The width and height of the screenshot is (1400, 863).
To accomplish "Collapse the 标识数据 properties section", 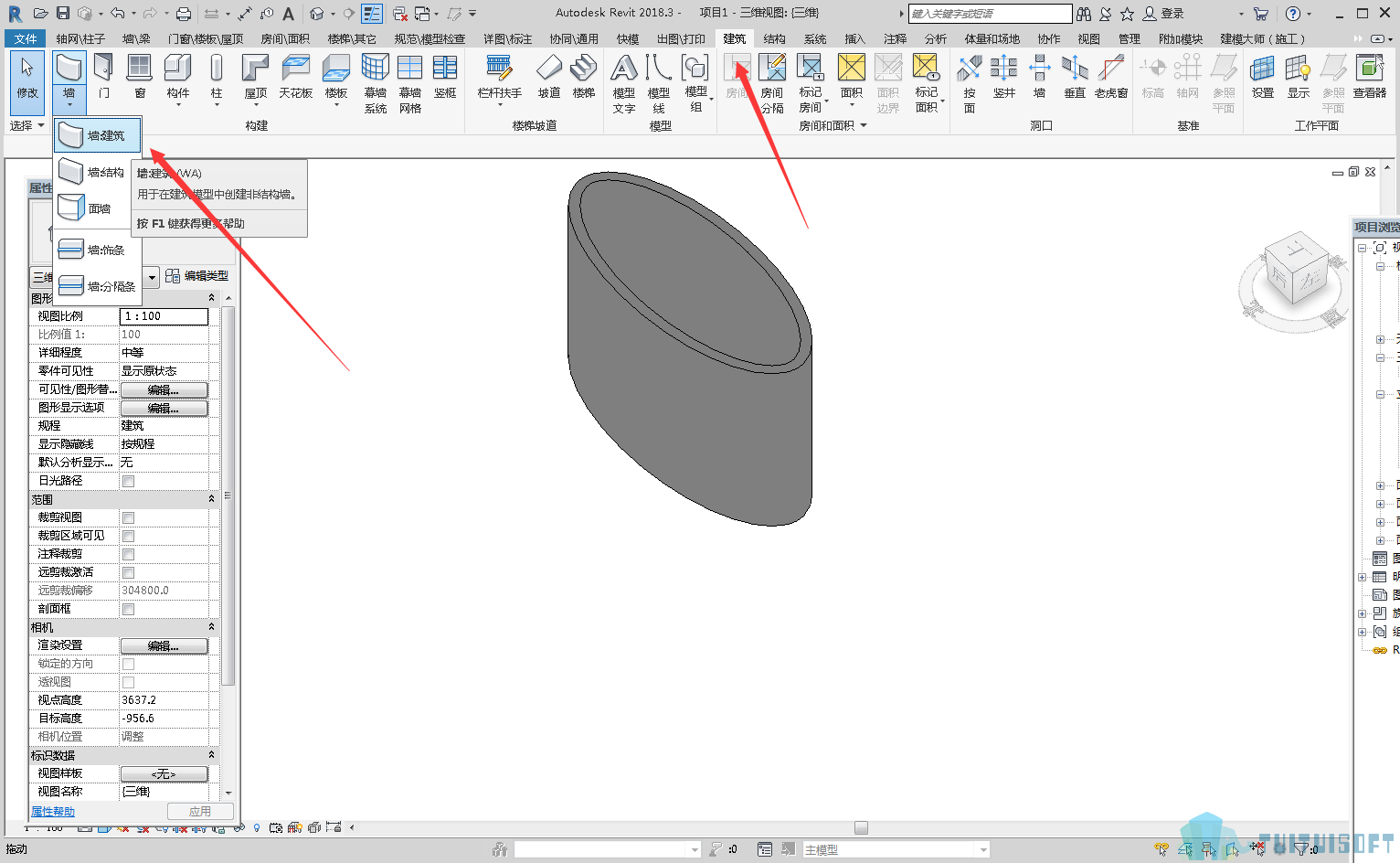I will click(x=212, y=755).
